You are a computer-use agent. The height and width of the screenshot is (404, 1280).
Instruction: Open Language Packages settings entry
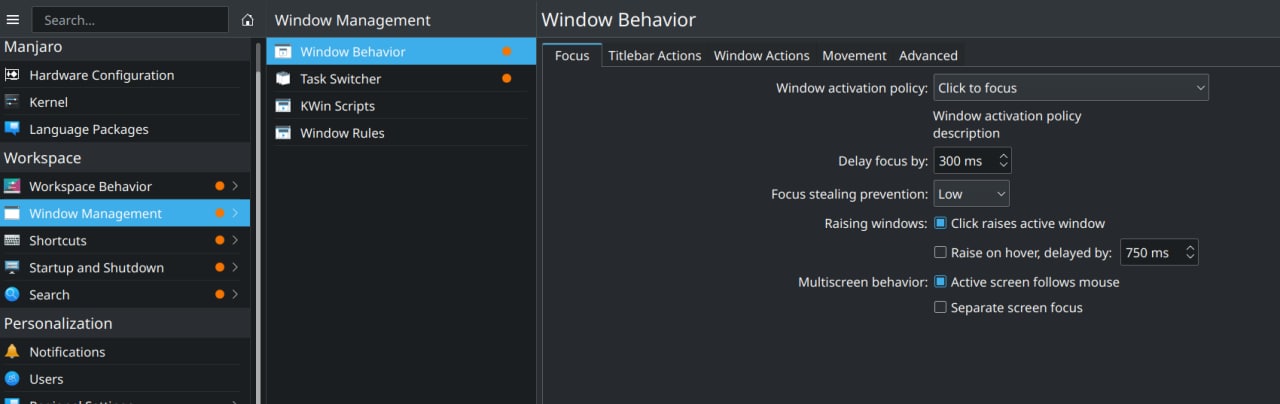(125, 129)
